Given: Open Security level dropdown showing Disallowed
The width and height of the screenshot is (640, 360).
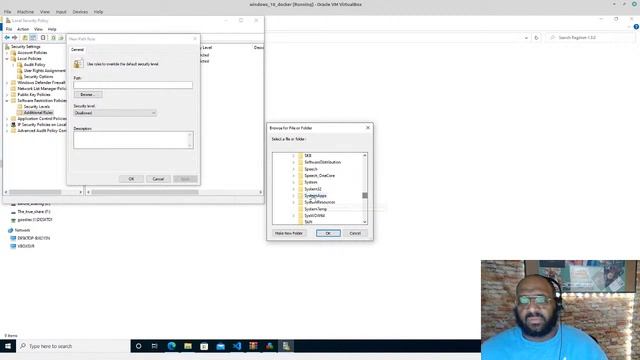Looking at the screenshot, I should coord(115,113).
